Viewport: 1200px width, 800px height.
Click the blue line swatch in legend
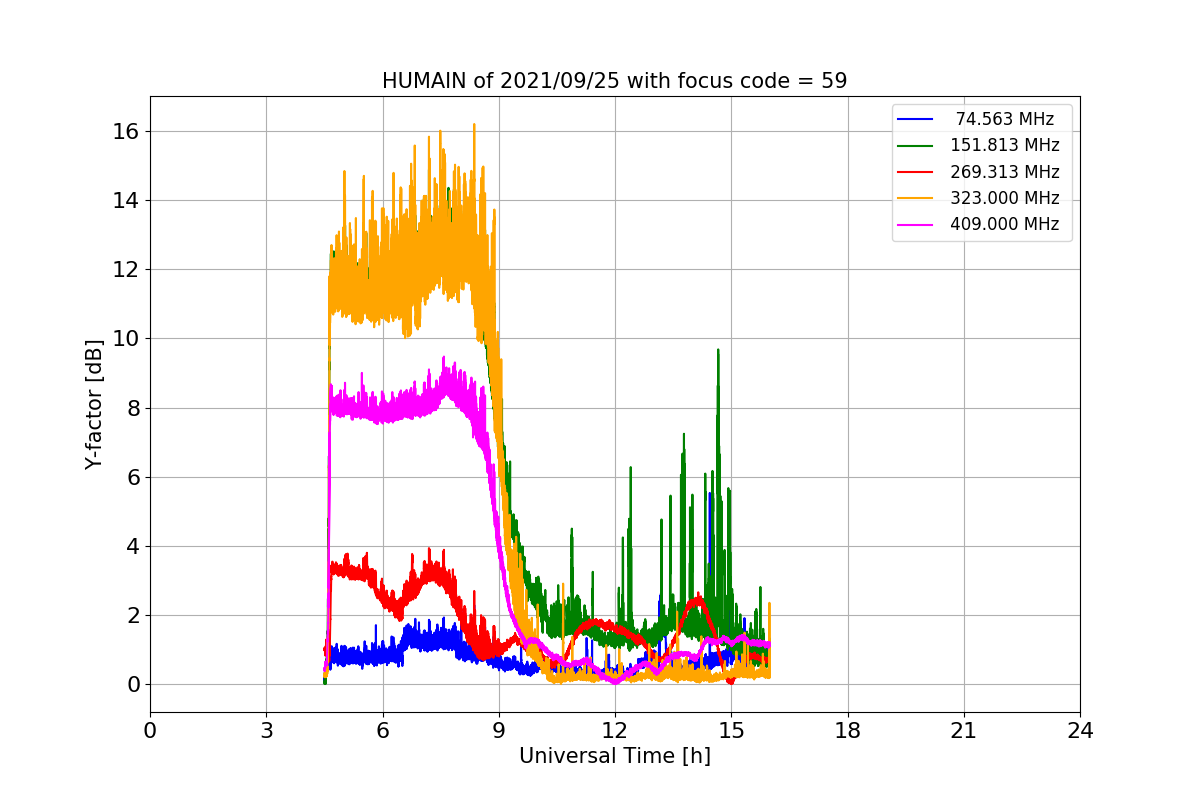click(x=916, y=119)
